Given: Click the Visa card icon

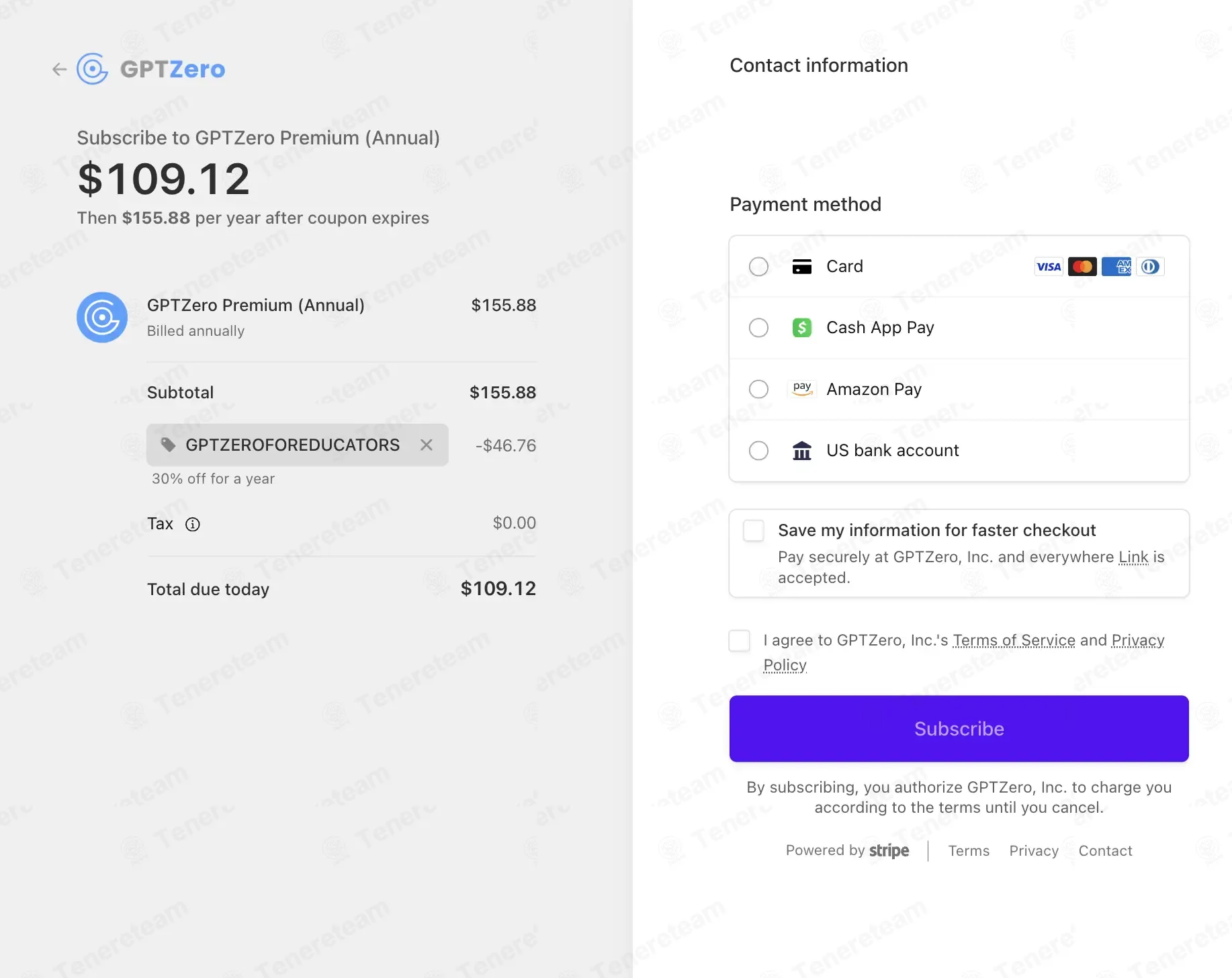Looking at the screenshot, I should coord(1048,267).
